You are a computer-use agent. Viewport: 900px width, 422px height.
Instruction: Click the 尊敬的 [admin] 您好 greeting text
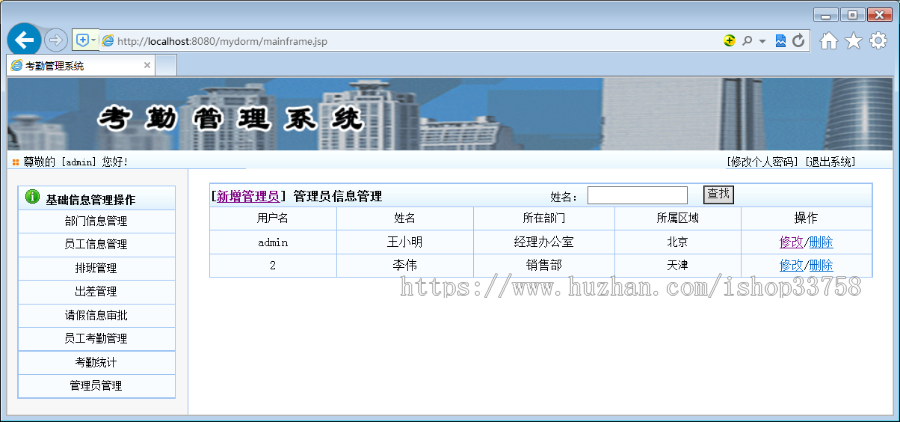(76, 162)
